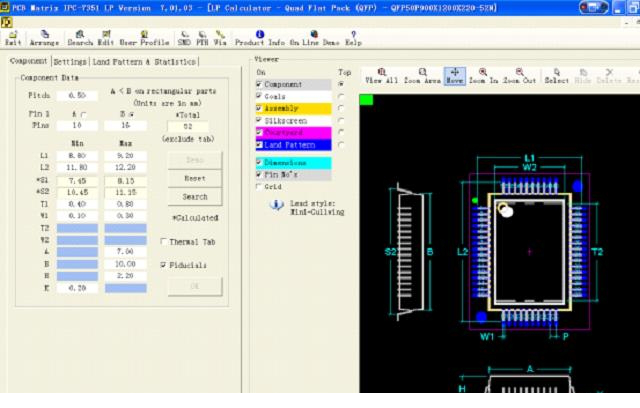Enable the Thermal Tab checkbox
The height and width of the screenshot is (408, 640).
pyautogui.click(x=164, y=242)
